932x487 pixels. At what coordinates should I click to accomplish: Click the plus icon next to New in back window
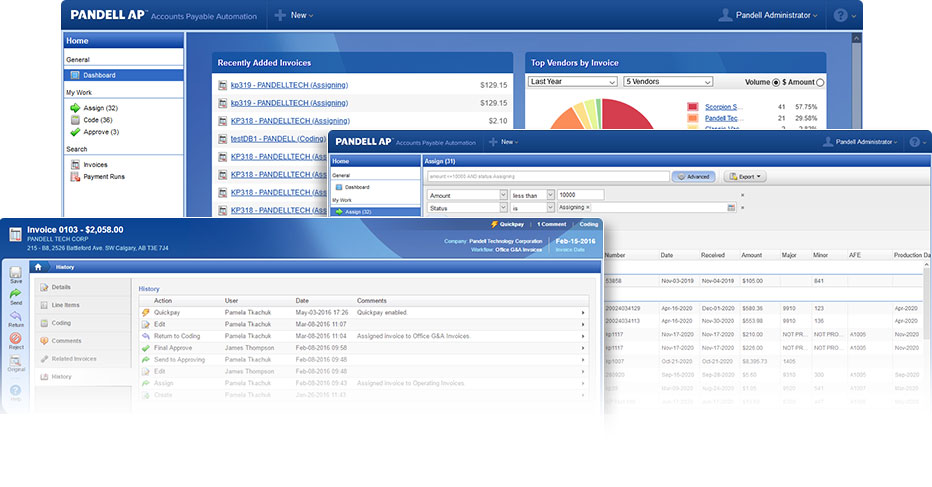(x=280, y=15)
